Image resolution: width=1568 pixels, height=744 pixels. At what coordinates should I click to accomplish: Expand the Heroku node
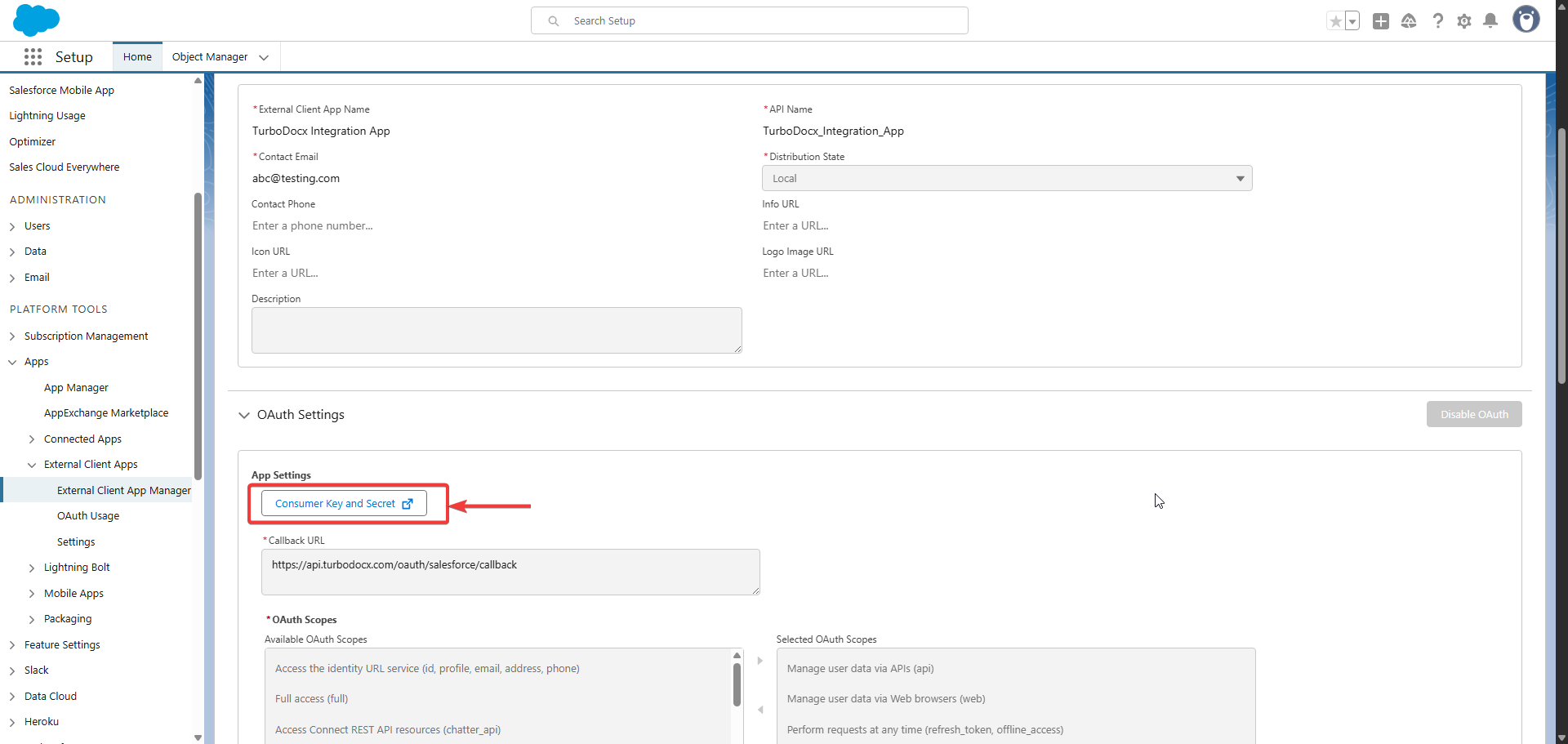[12, 722]
